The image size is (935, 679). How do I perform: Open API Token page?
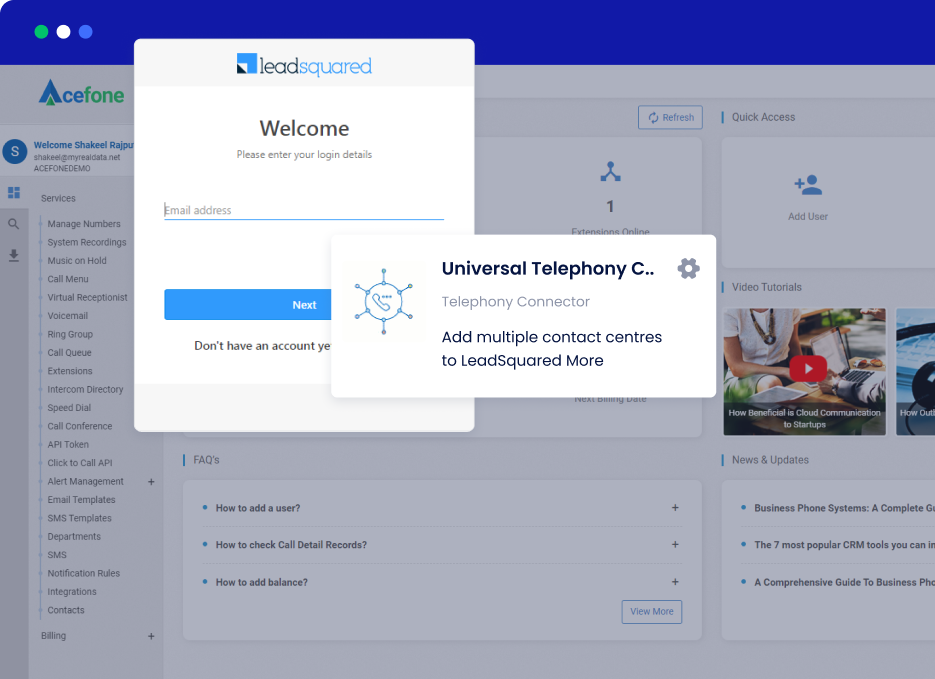click(x=68, y=445)
